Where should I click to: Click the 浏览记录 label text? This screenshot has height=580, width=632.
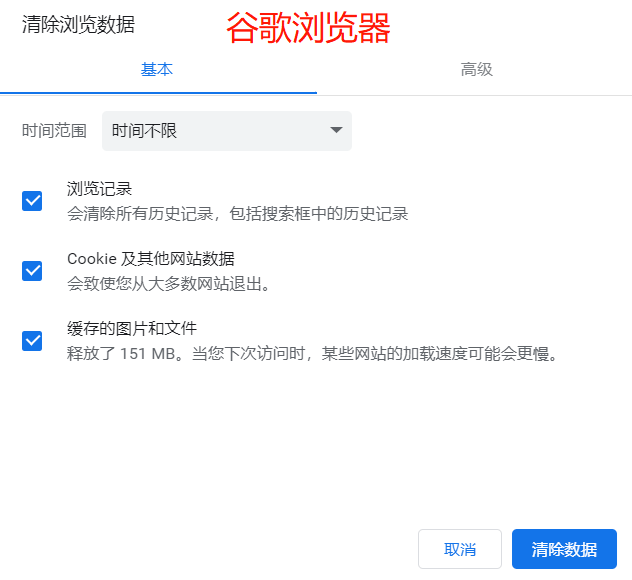coord(100,189)
